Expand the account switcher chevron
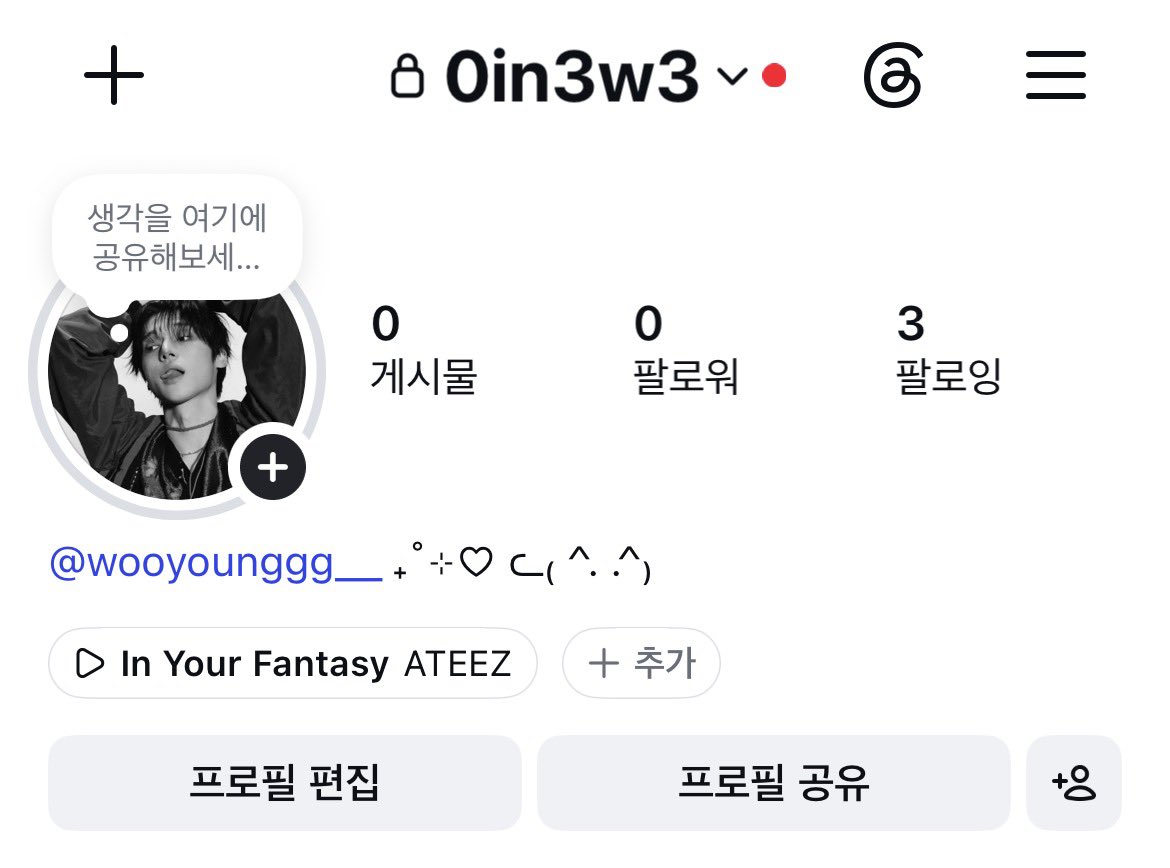This screenshot has height=868, width=1170. [732, 75]
